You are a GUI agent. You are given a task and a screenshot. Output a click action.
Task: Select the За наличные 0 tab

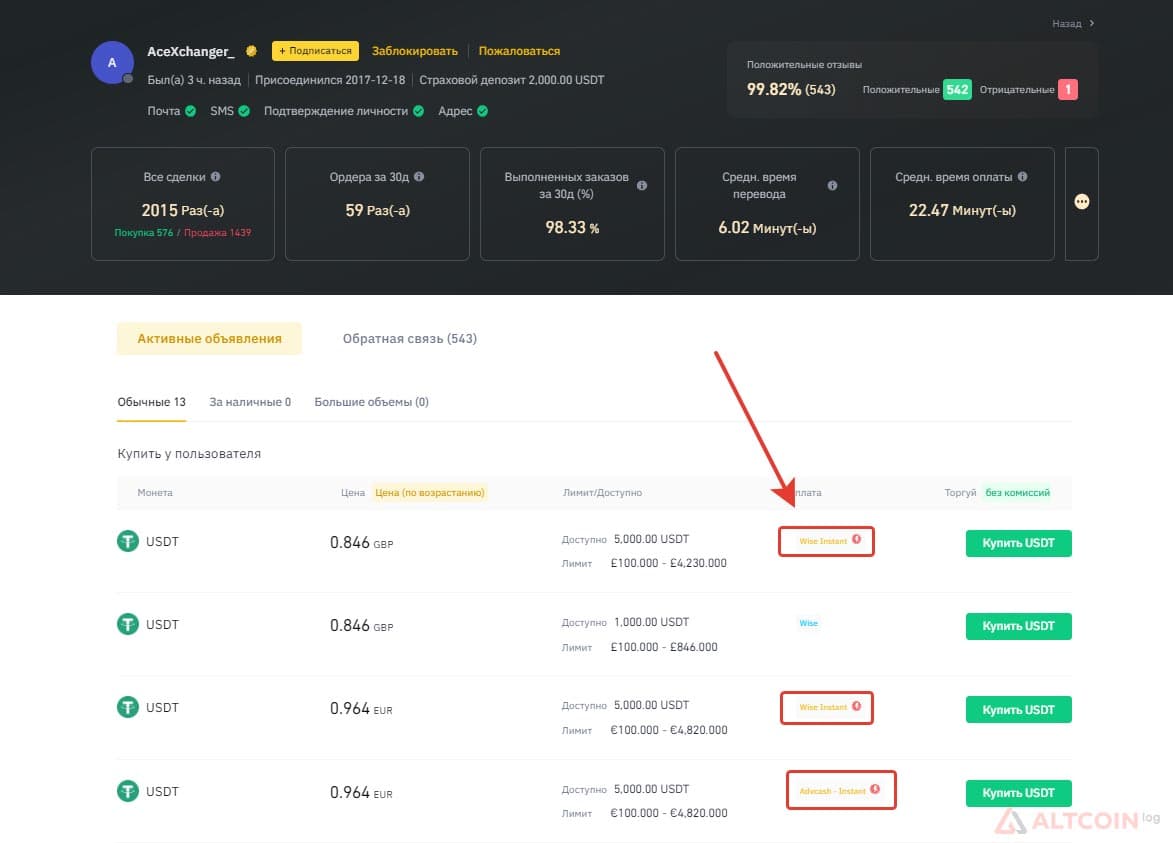tap(251, 402)
